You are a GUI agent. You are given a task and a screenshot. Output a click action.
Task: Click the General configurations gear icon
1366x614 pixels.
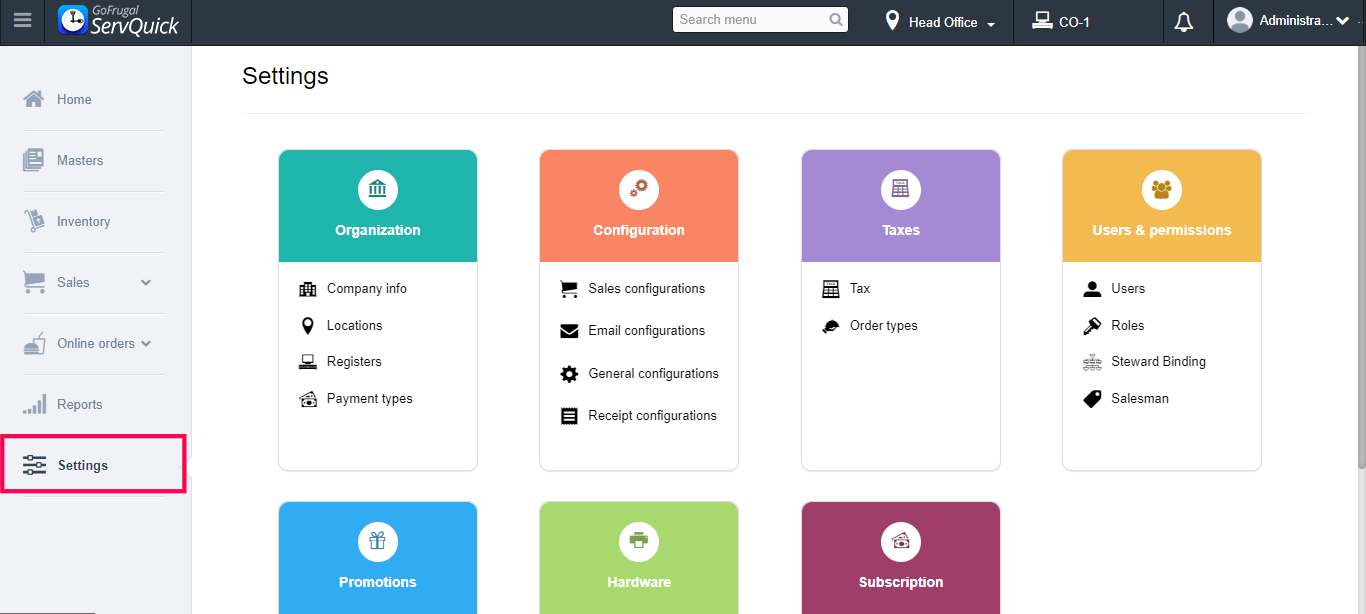[x=569, y=374]
